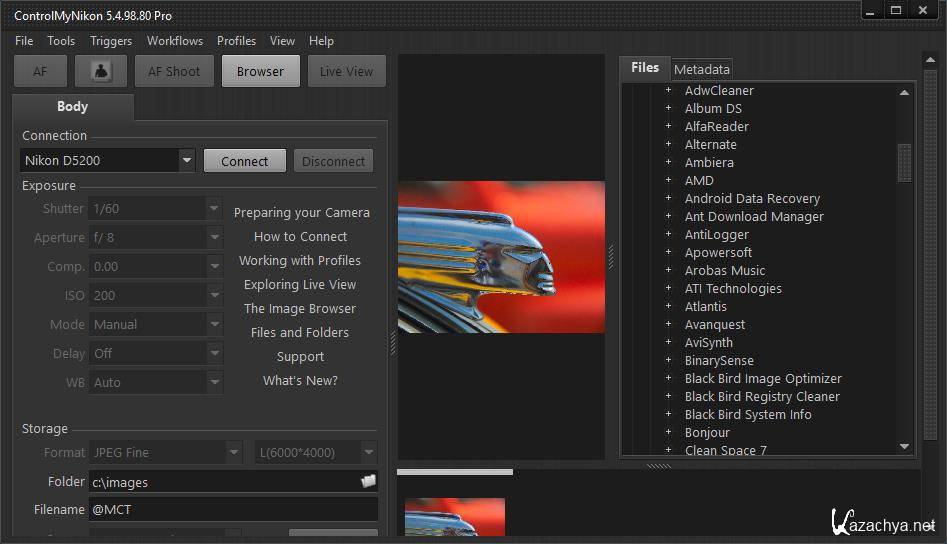Open the Workflows menu
Image resolution: width=947 pixels, height=544 pixels.
tap(175, 41)
